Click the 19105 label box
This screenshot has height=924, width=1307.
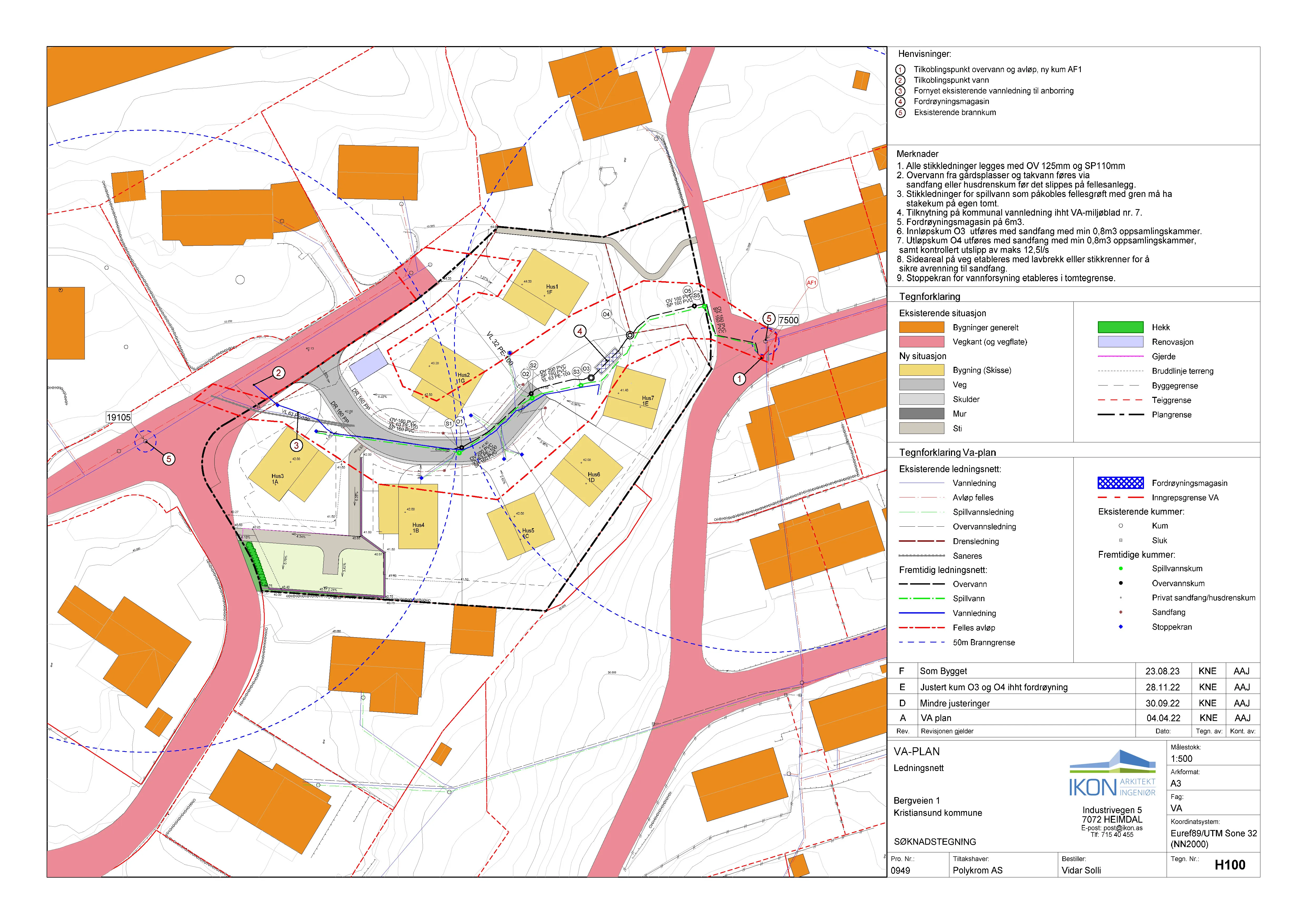tap(119, 417)
